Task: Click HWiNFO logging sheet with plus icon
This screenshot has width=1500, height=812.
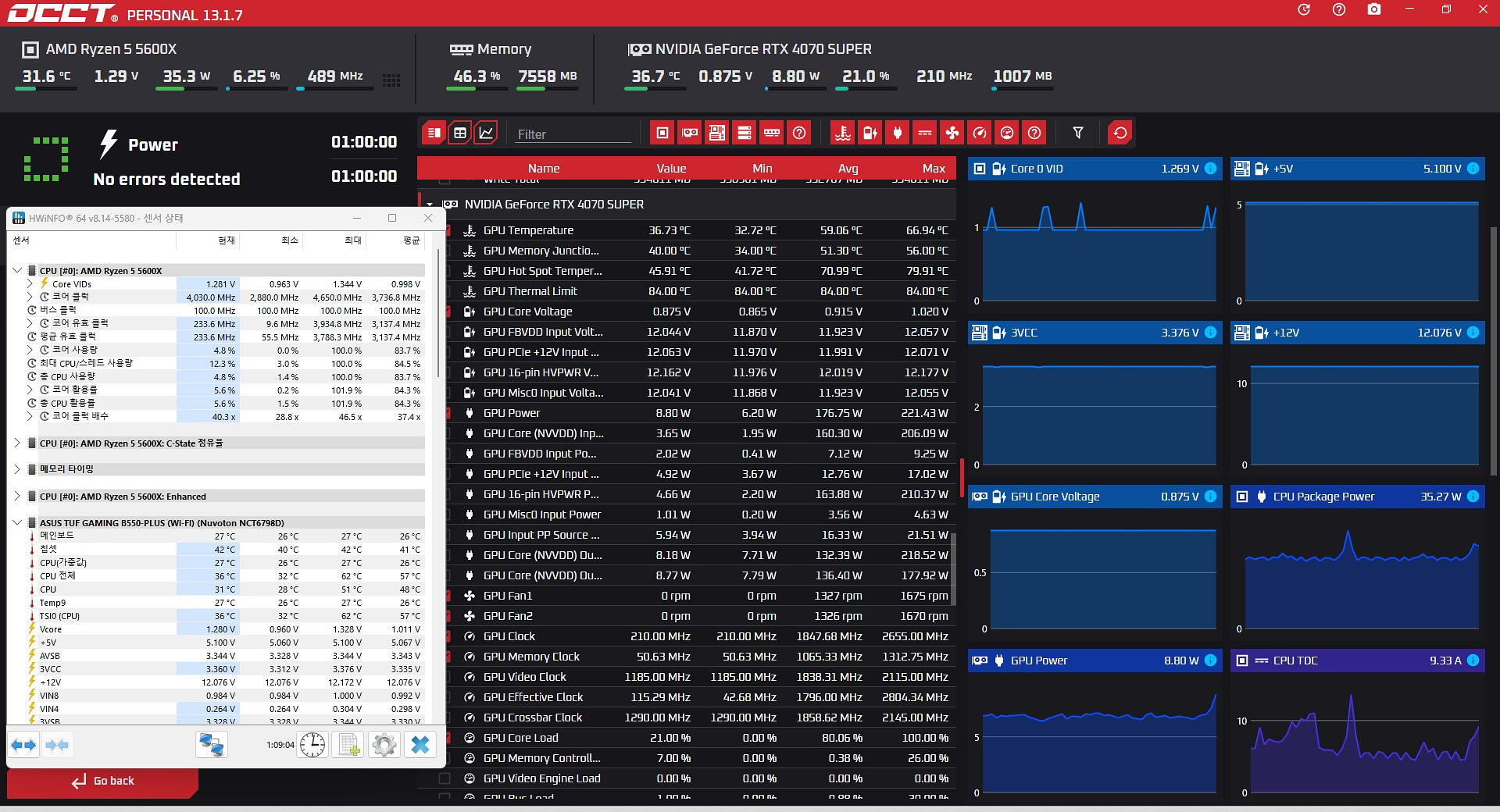Action: pyautogui.click(x=348, y=745)
